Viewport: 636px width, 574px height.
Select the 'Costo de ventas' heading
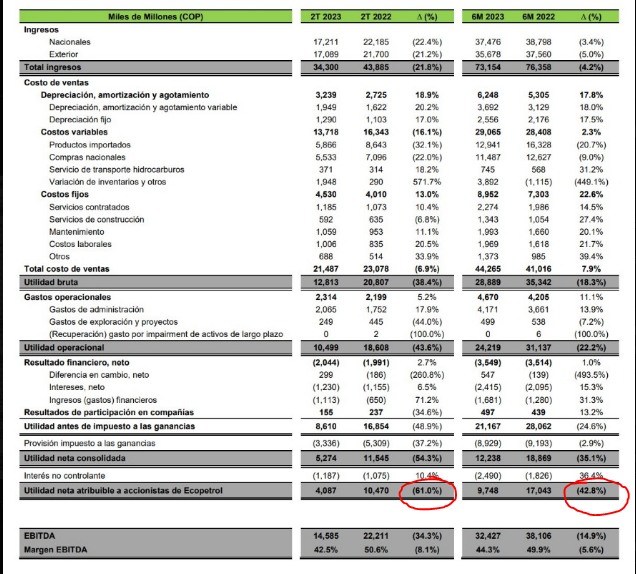tap(56, 82)
